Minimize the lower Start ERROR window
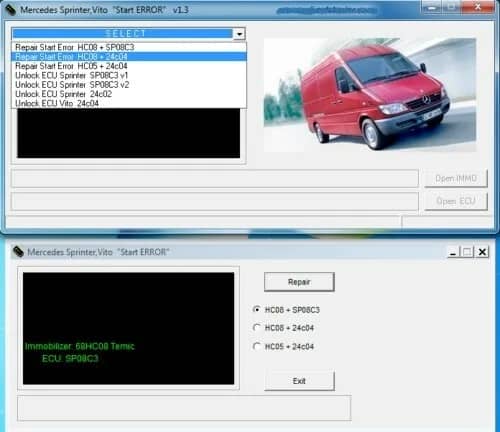Image resolution: width=500 pixels, height=432 pixels. click(453, 252)
